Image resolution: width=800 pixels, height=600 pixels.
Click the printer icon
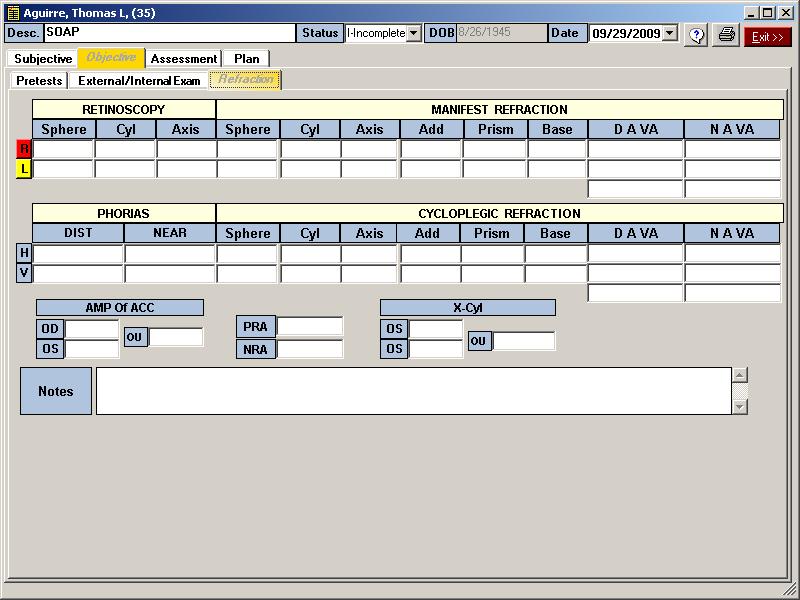tap(727, 35)
